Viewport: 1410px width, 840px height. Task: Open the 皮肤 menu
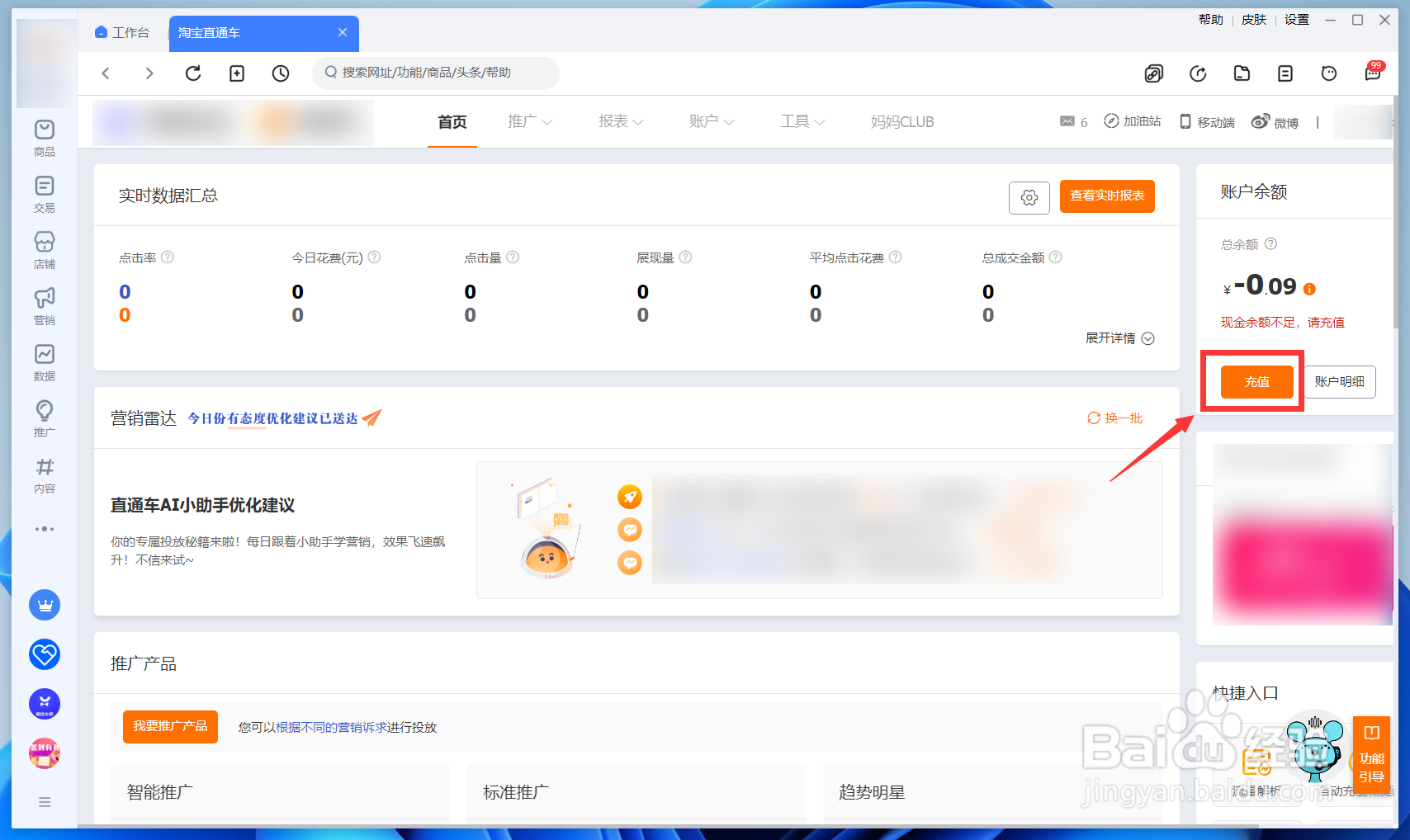[1254, 20]
